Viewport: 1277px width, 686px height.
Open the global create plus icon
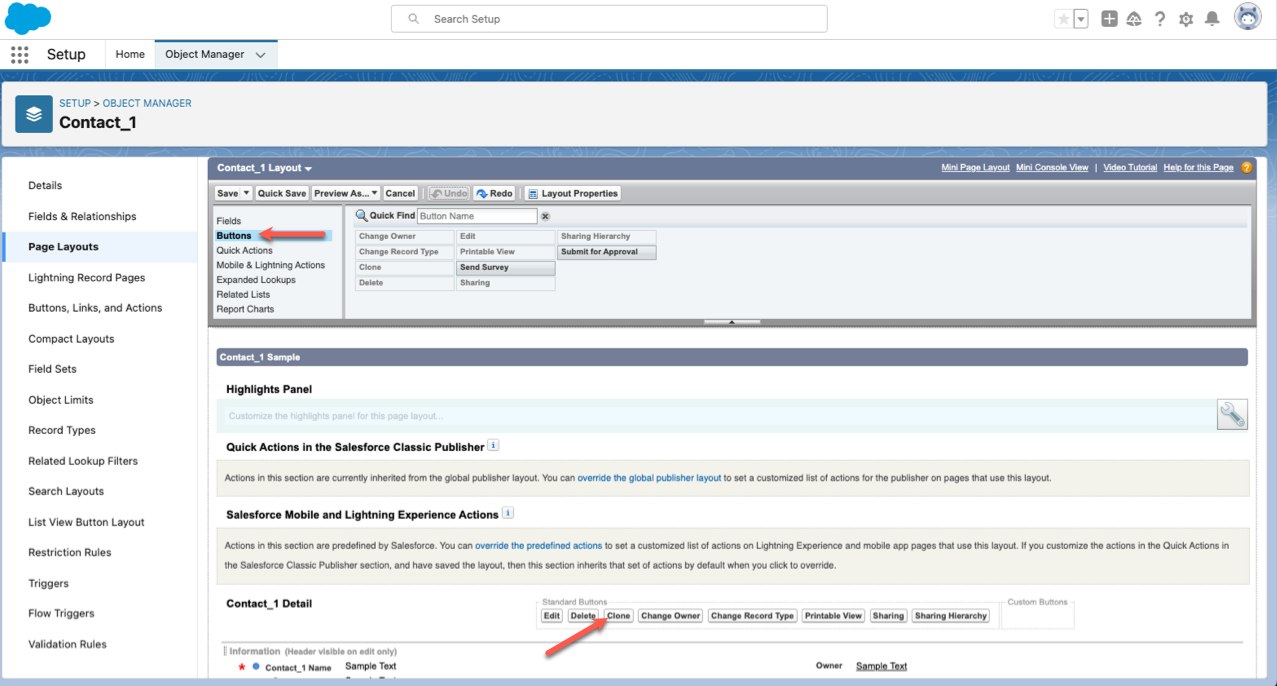(1109, 19)
